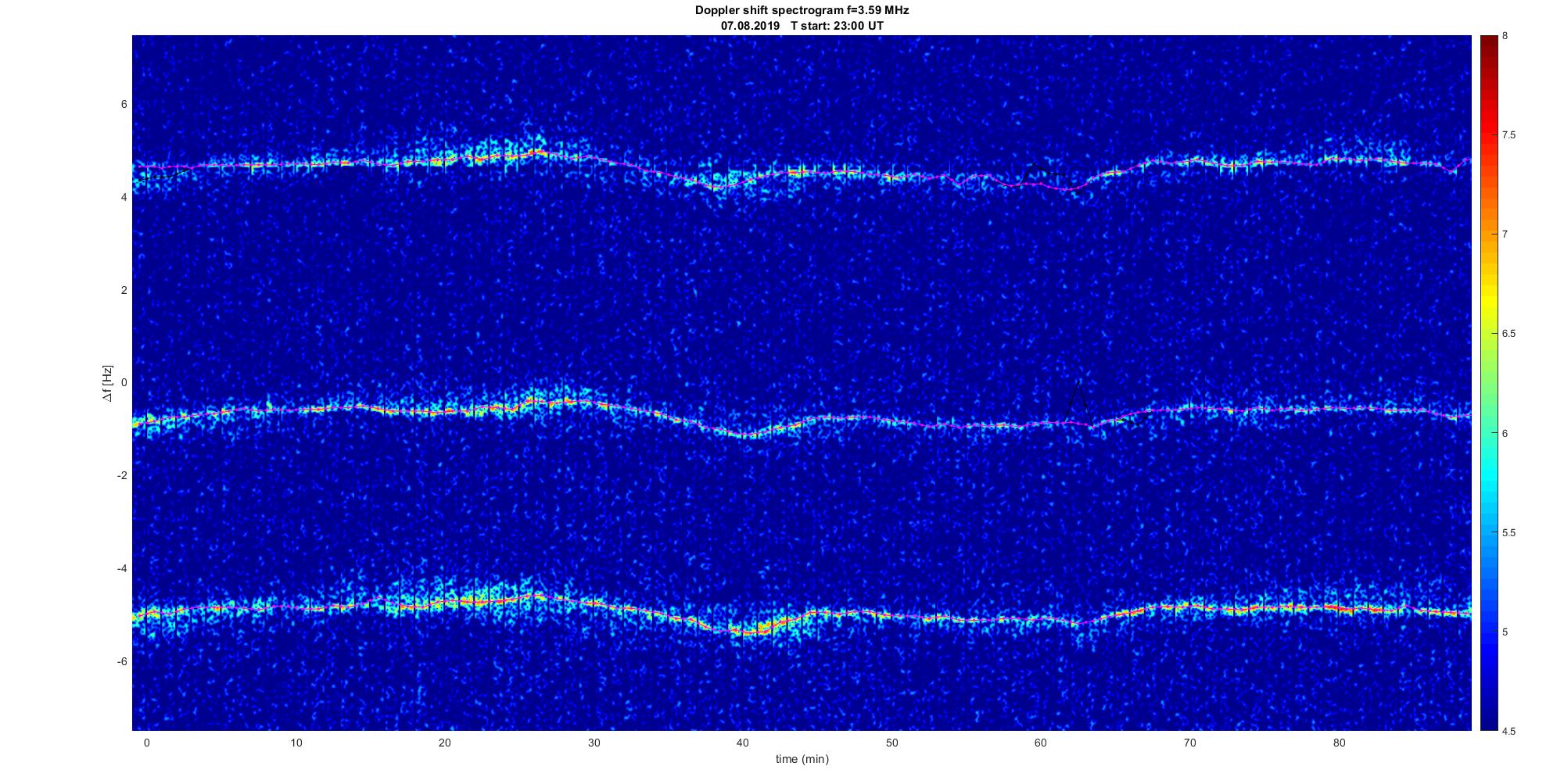Viewport: 1564px width, 784px height.
Task: Click the y-axis tick label '-4'
Action: 122,568
